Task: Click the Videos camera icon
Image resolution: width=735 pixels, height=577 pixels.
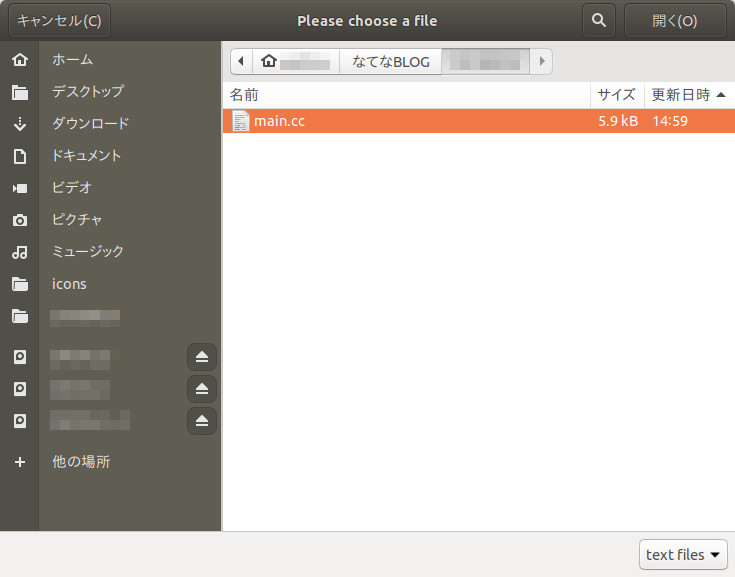Action: (x=20, y=188)
